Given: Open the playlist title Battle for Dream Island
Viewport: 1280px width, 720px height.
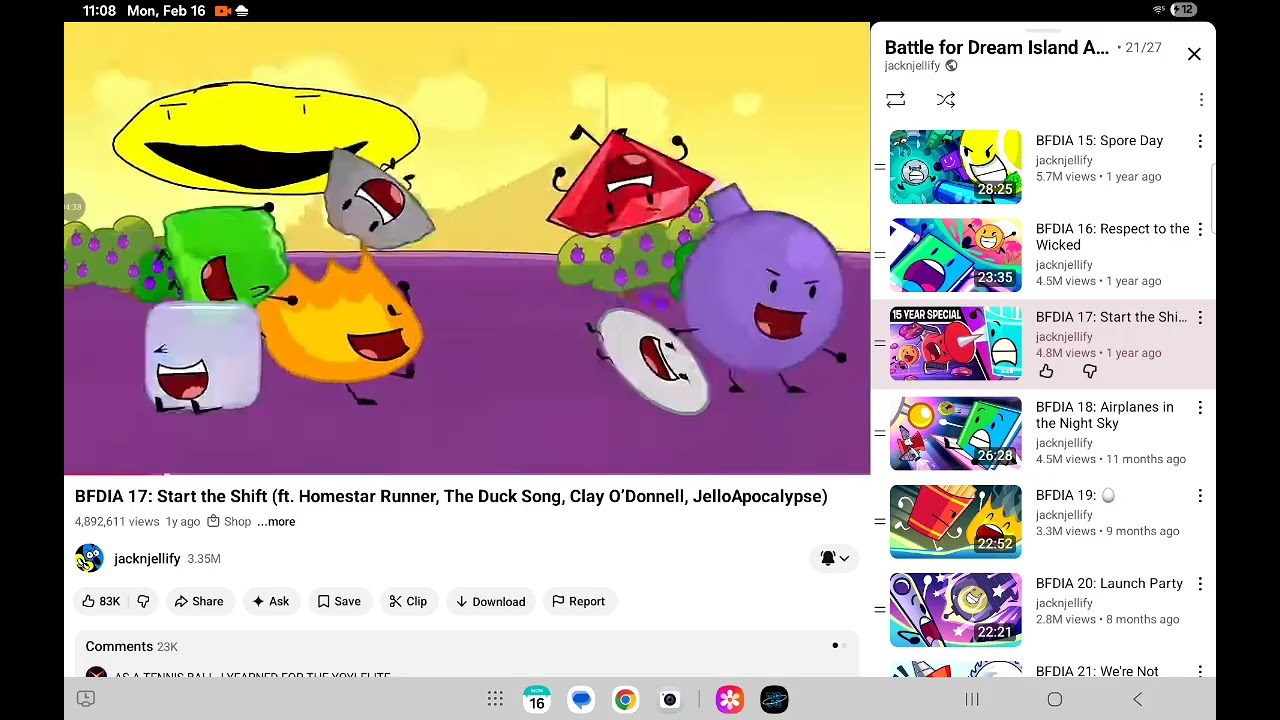Looking at the screenshot, I should [x=996, y=47].
